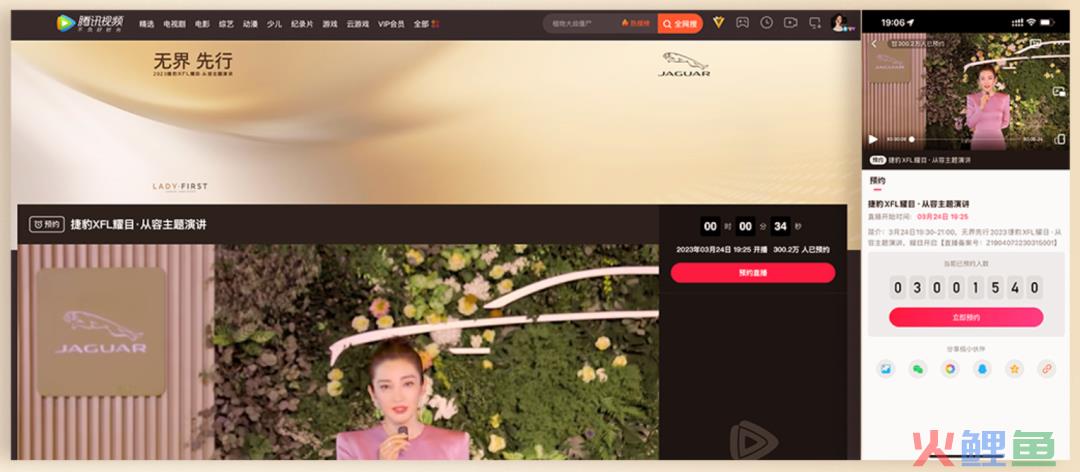Tap picture-in-picture icon in phone player
Viewport: 1080px width, 472px height.
point(1059,92)
